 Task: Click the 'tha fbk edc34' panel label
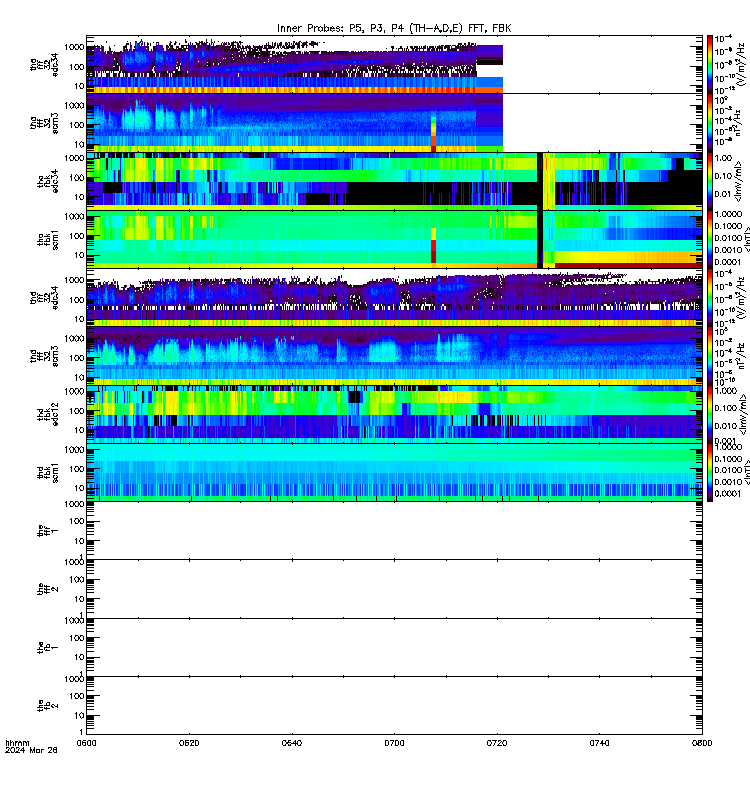48,181
